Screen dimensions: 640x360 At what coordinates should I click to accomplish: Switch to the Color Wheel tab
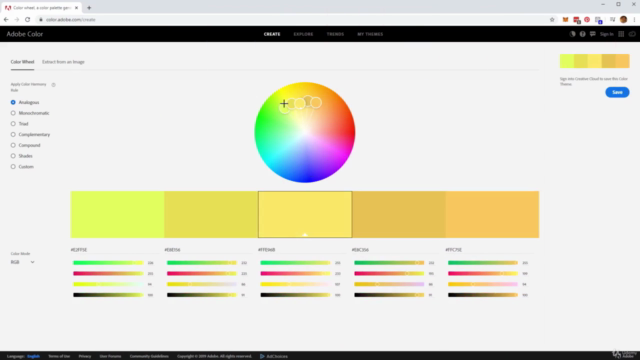coord(22,62)
